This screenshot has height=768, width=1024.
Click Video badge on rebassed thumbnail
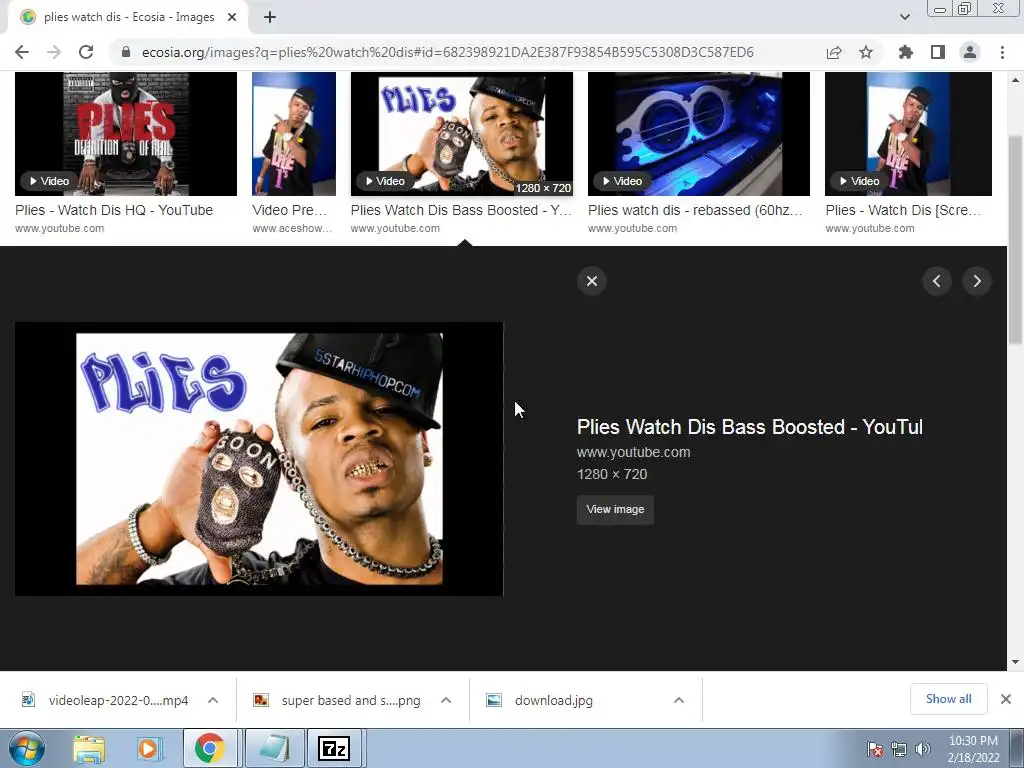pos(622,181)
